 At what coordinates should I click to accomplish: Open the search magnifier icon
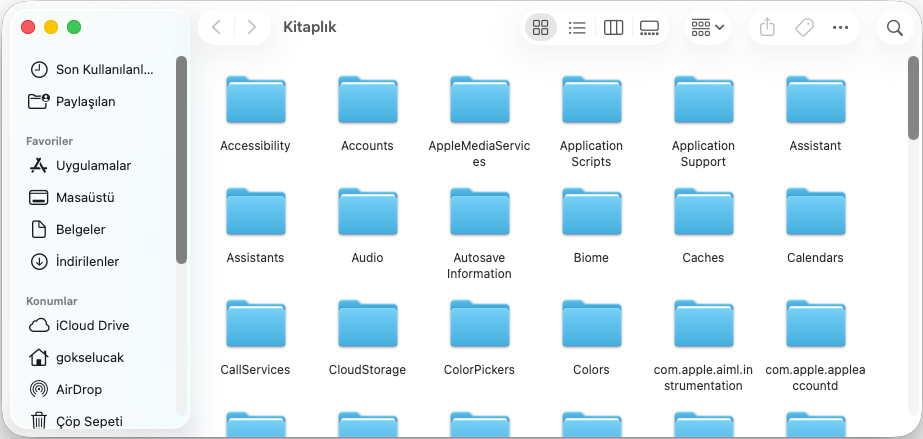pos(894,28)
